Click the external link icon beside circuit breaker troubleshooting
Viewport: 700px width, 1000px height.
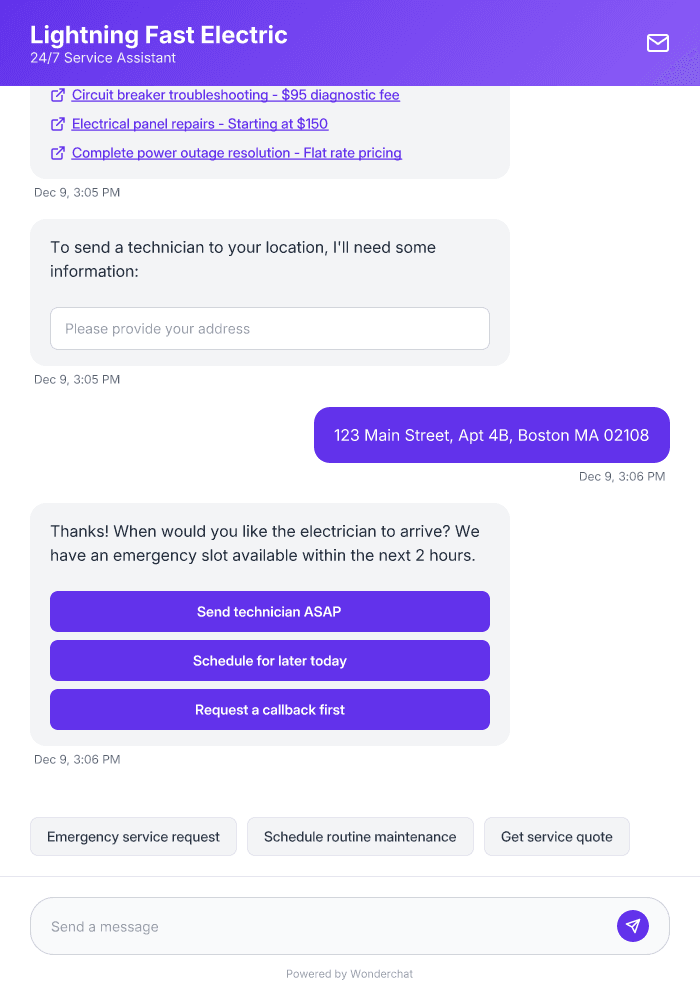coord(55,95)
